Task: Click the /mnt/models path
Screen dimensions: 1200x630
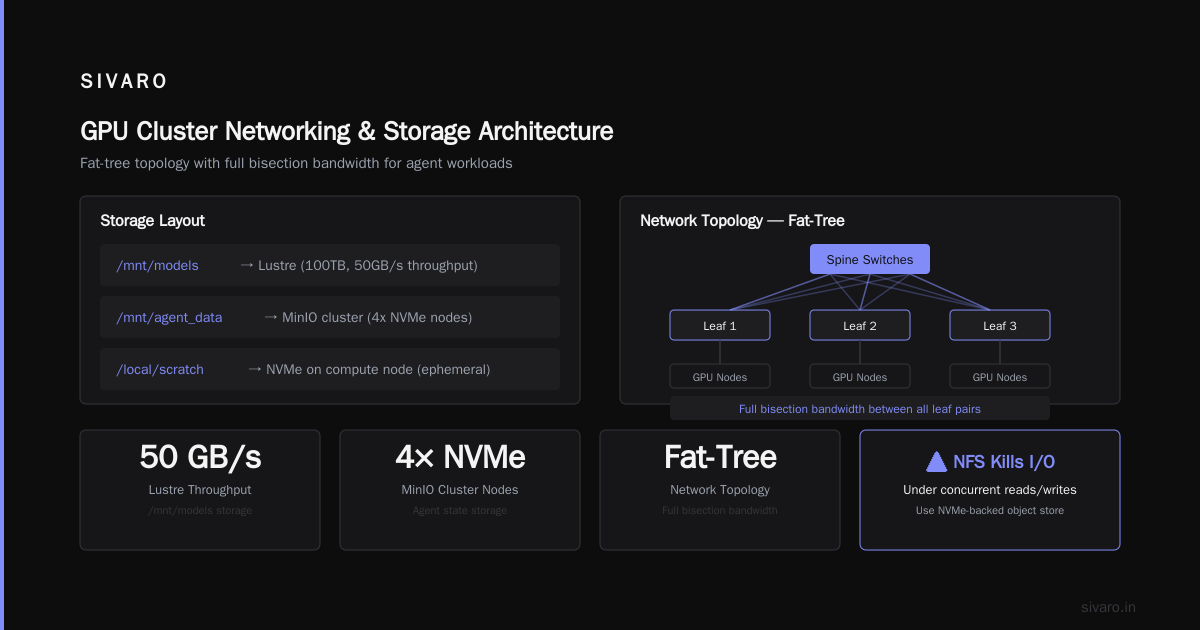Action: [x=157, y=265]
